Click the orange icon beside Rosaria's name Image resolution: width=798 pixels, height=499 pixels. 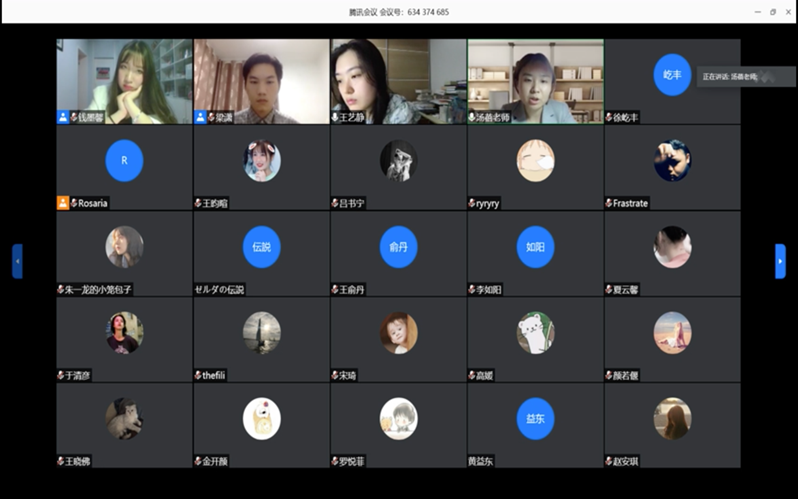63,203
